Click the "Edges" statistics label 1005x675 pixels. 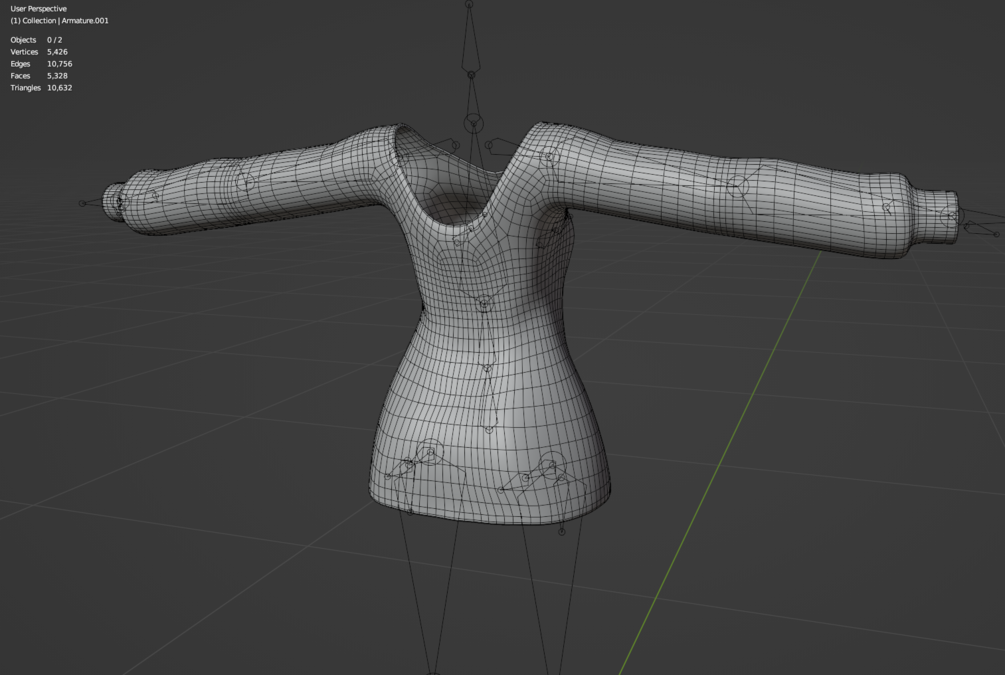[x=21, y=63]
